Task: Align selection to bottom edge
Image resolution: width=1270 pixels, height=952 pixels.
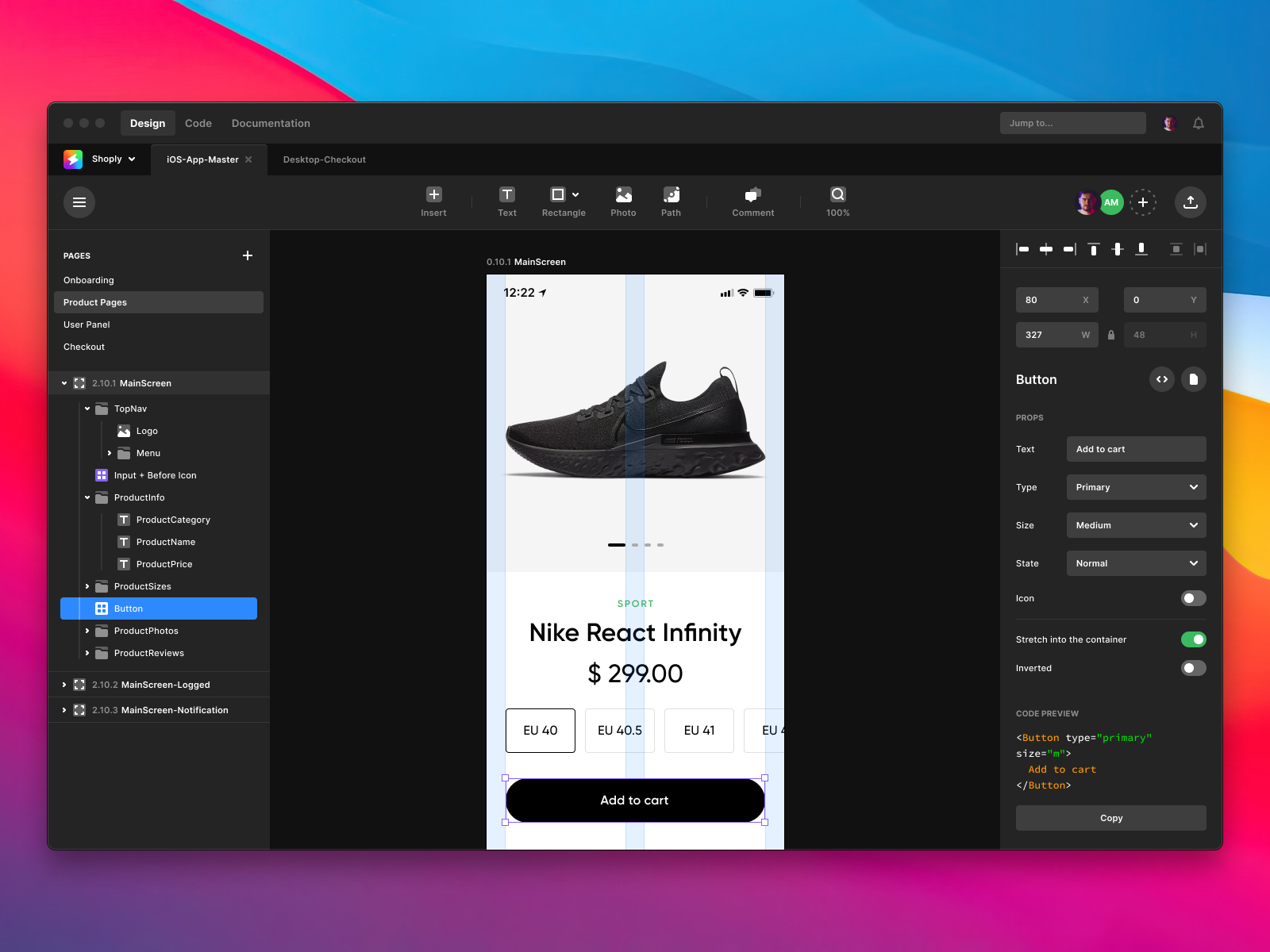Action: pyautogui.click(x=1141, y=249)
